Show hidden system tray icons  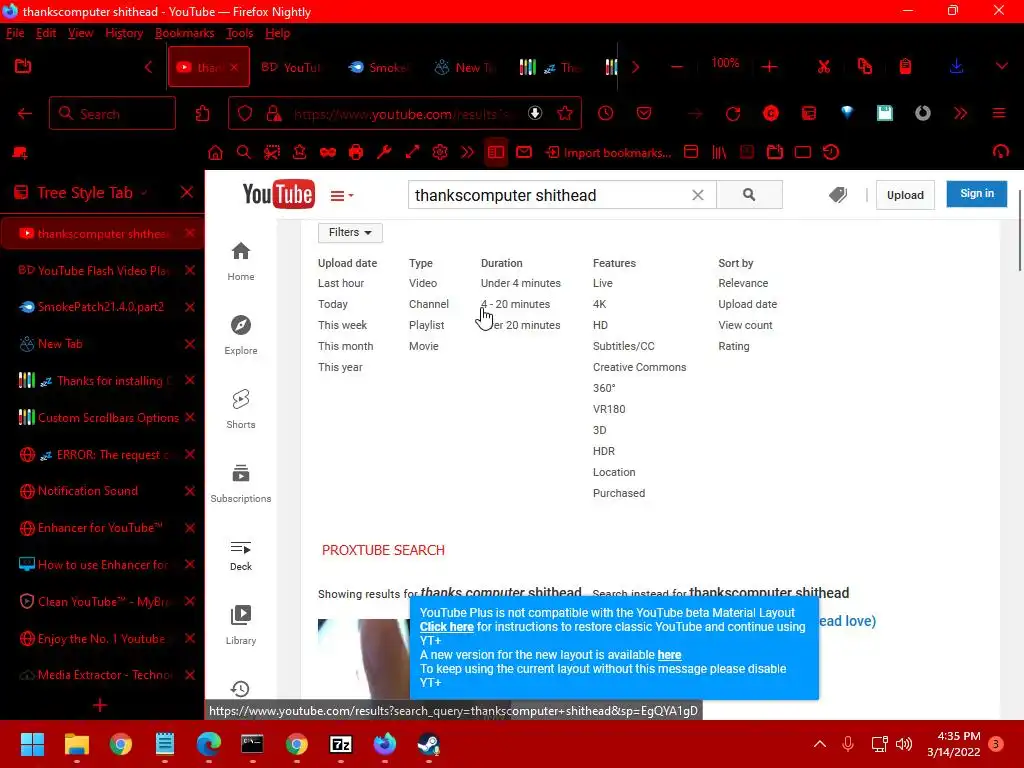pos(820,744)
